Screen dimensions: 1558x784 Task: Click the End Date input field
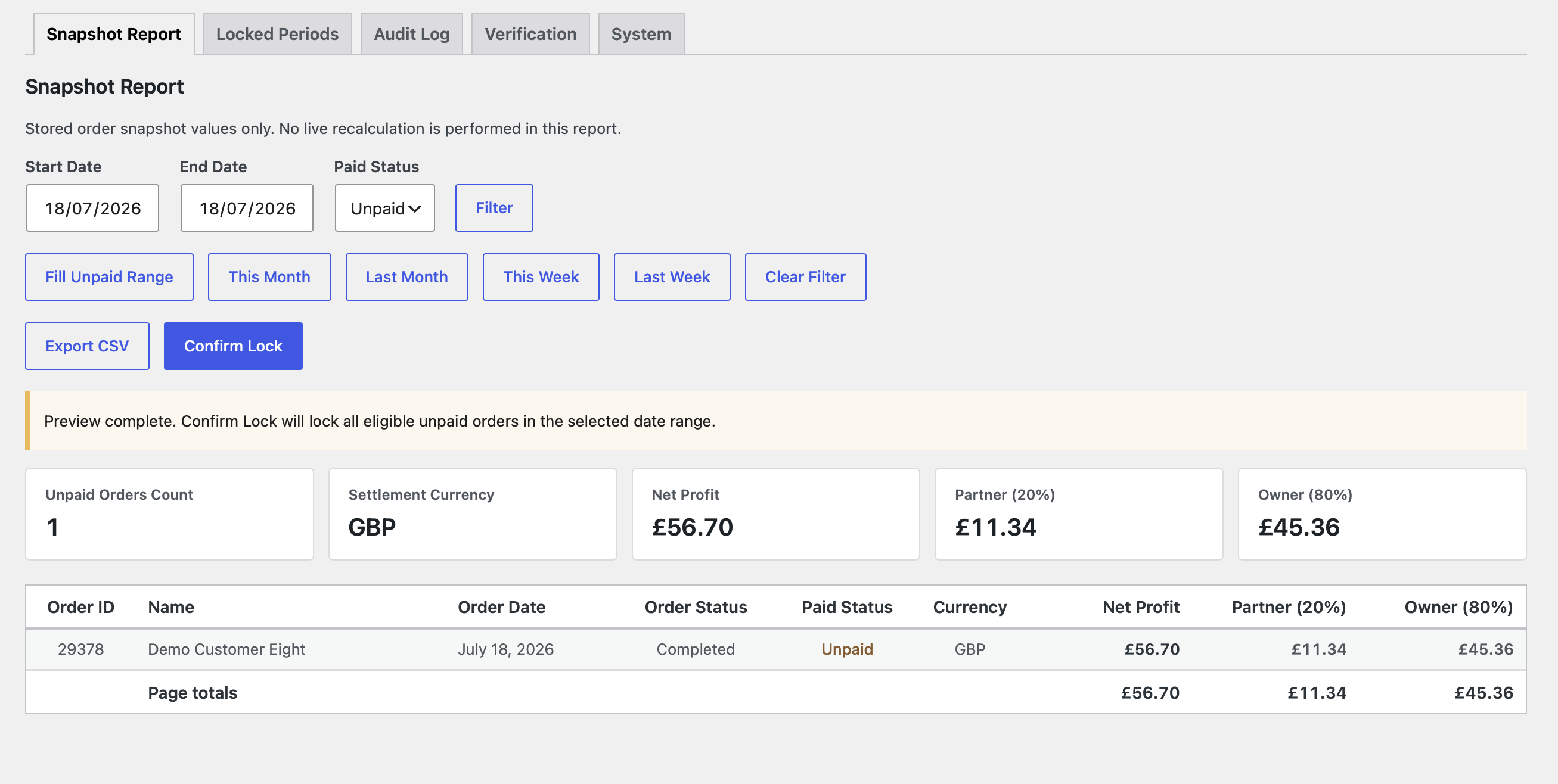[247, 208]
